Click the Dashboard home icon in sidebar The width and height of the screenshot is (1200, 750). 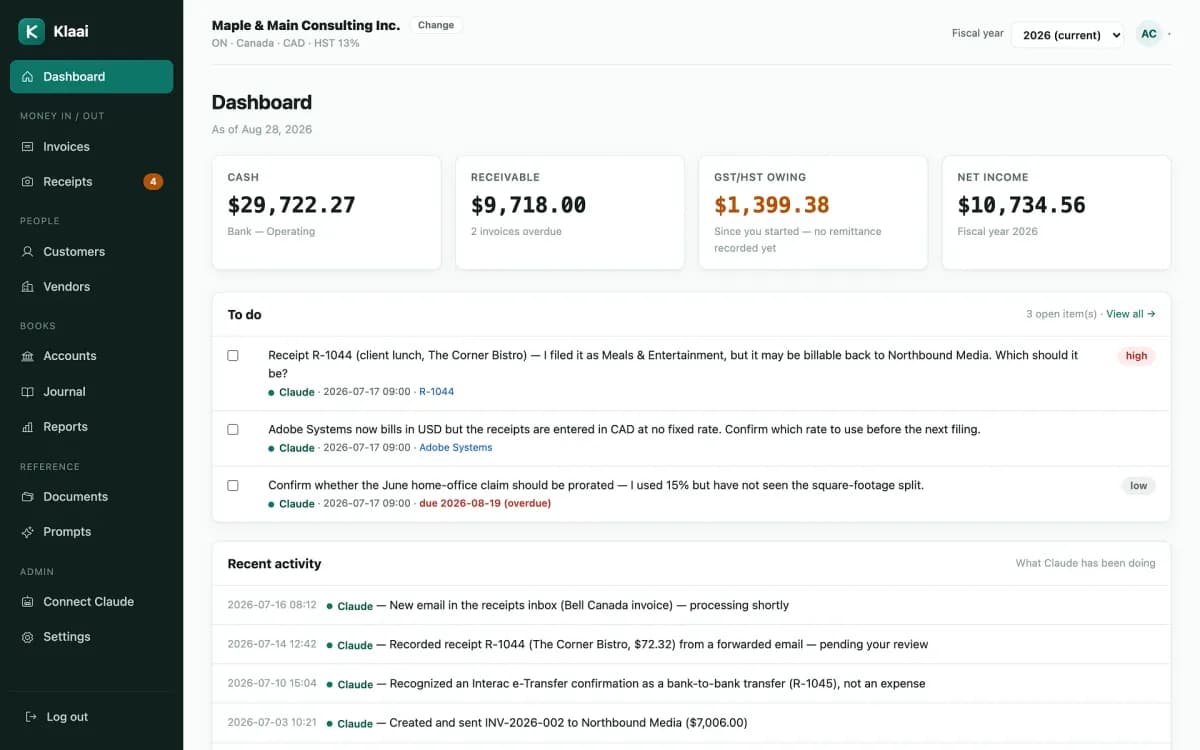28,77
